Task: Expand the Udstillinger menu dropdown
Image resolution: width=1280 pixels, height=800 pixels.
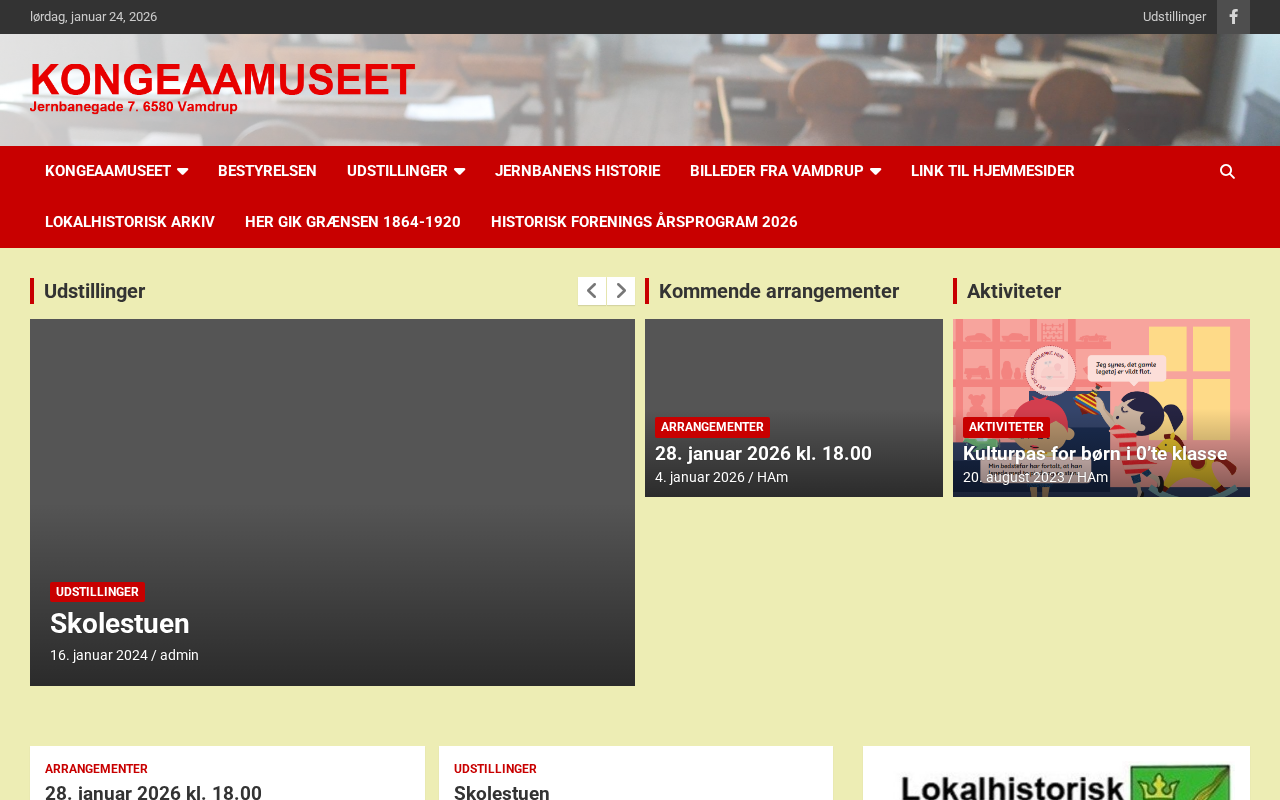Action: [459, 172]
